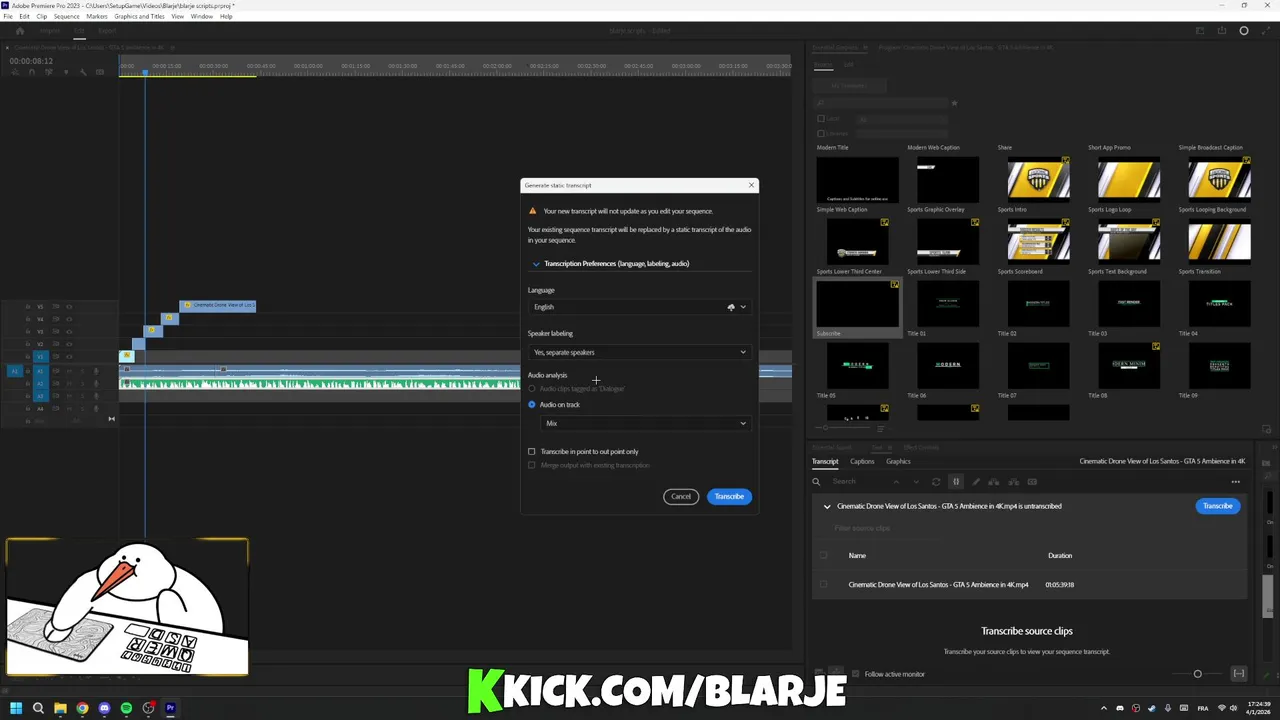Open Spotify from taskbar
Screen dimensions: 1280x720
coord(126,708)
